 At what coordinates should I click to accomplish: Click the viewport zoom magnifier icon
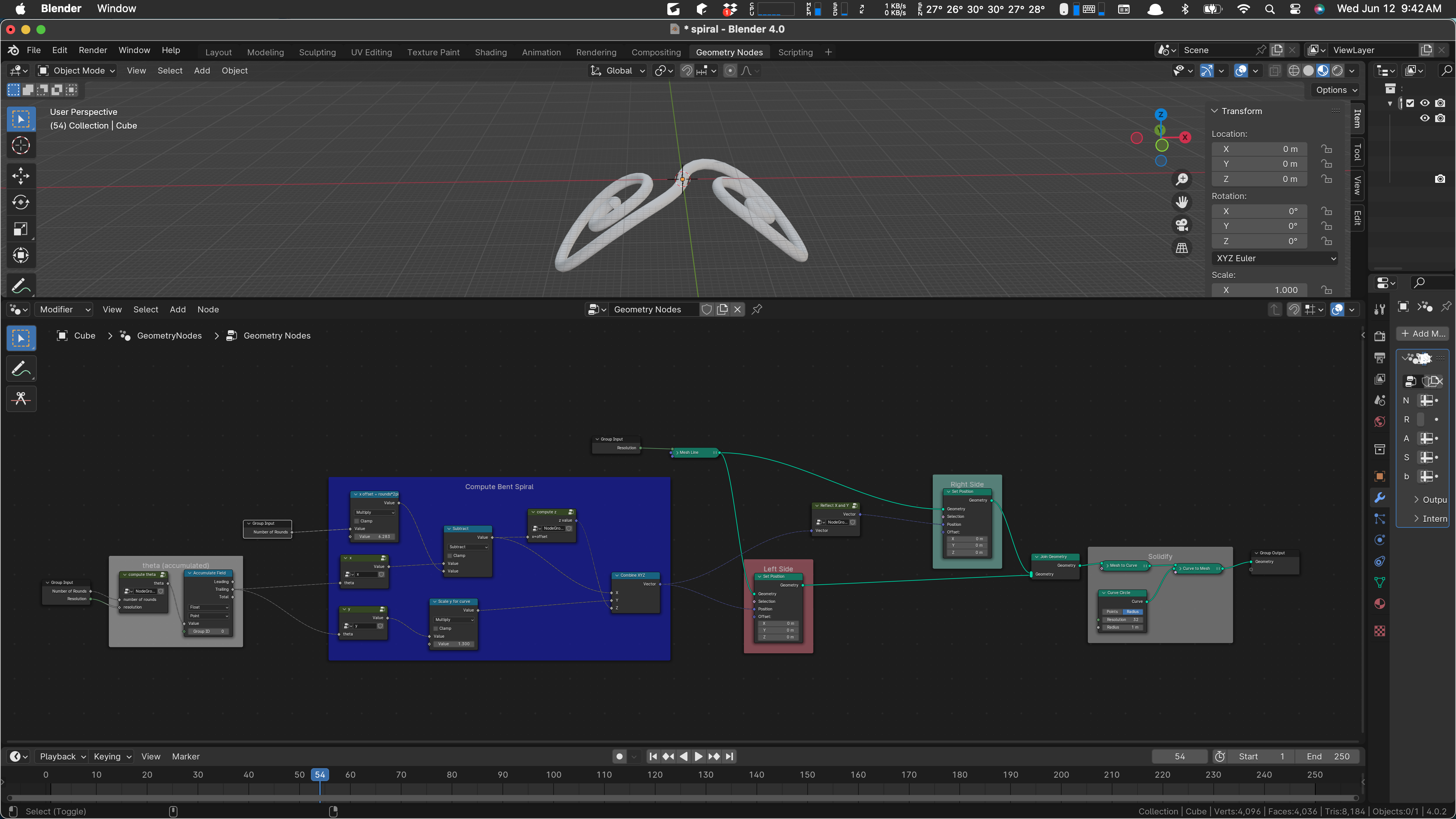point(1182,179)
